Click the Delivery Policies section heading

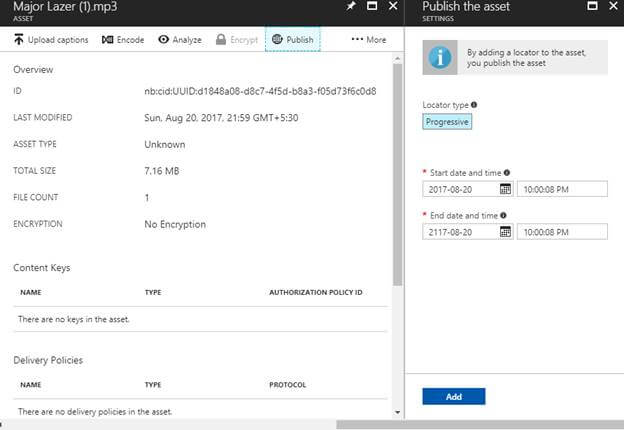(48, 360)
